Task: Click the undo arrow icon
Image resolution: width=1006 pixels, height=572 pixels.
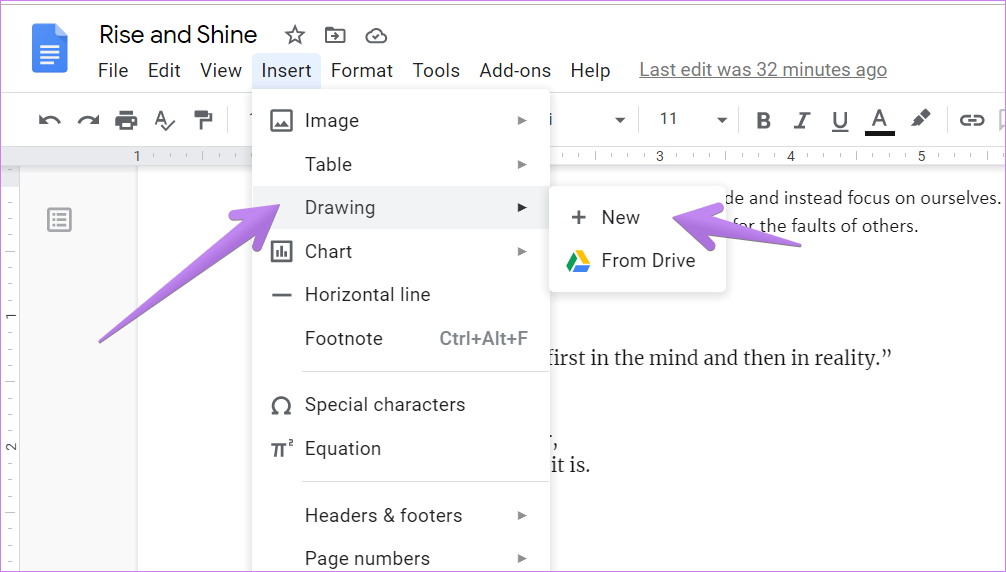Action: [x=49, y=121]
